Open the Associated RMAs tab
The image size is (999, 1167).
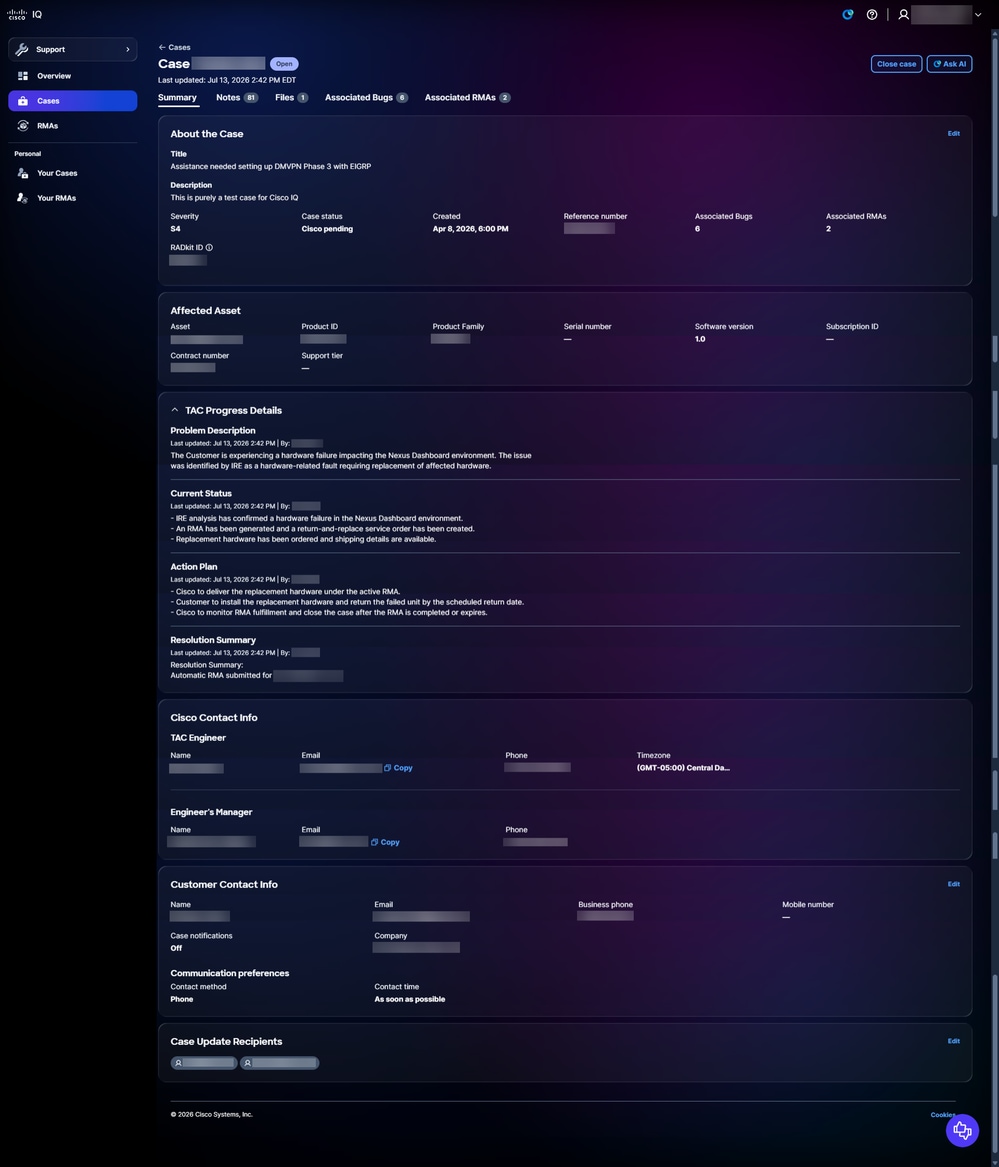coord(467,97)
